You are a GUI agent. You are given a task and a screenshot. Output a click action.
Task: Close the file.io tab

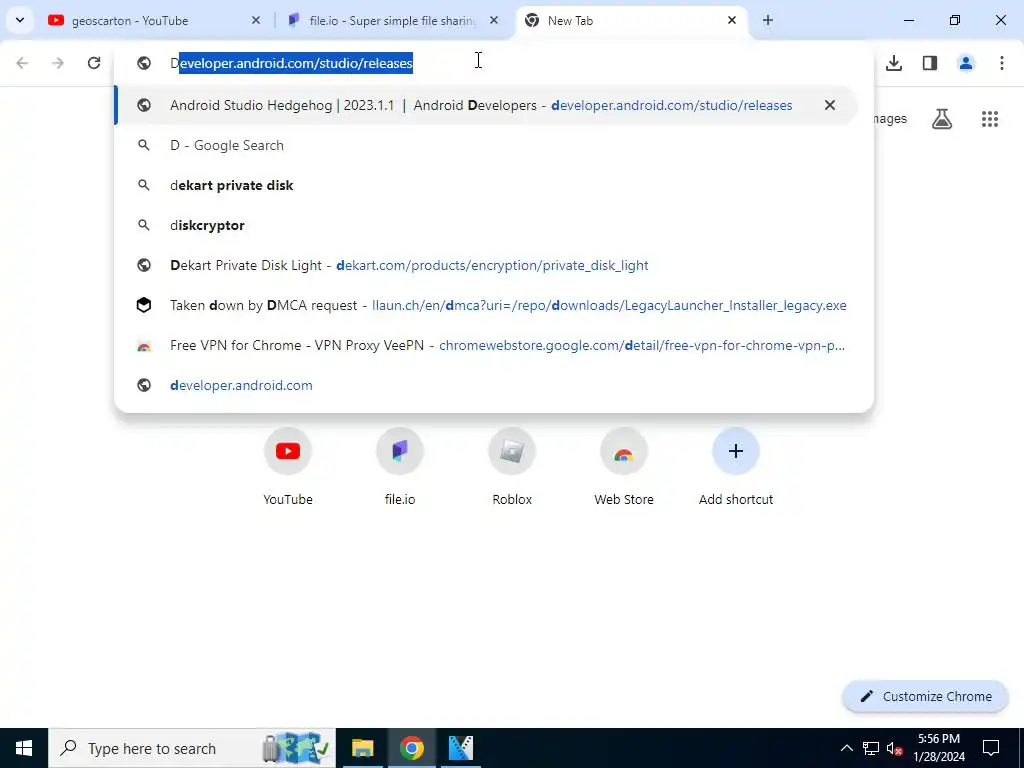494,21
